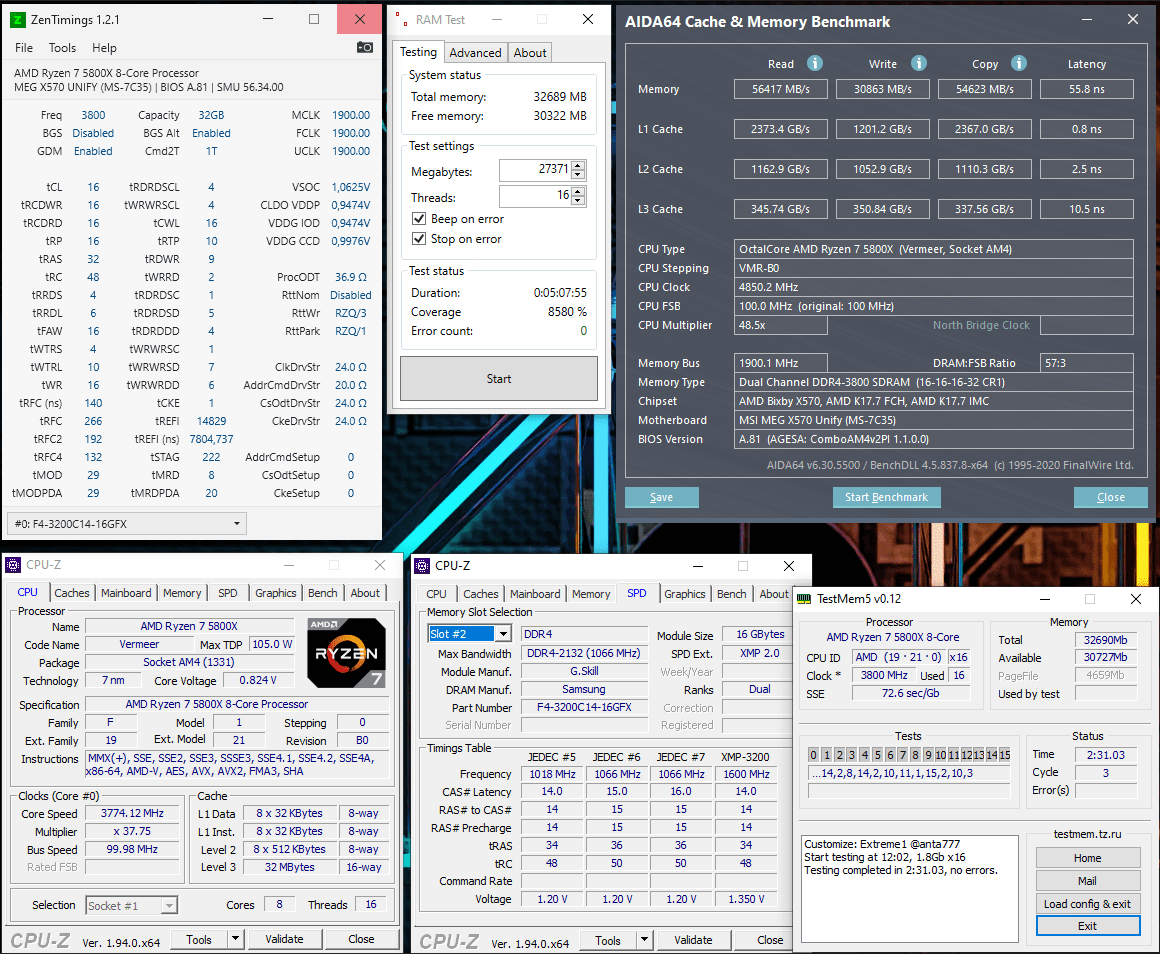Click ZenTimings tCL value 16
Screen dimensions: 1160x954
coord(93,187)
